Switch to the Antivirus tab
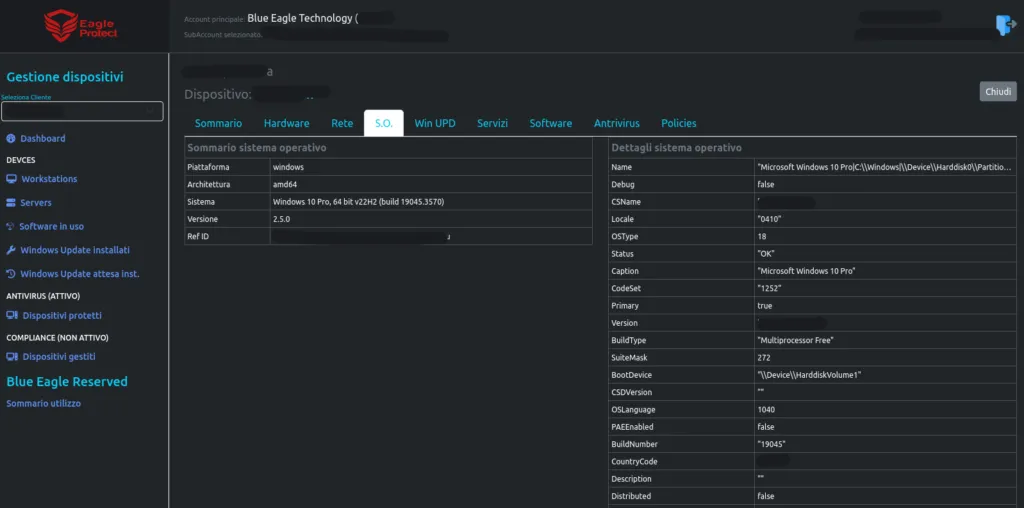 click(x=616, y=123)
